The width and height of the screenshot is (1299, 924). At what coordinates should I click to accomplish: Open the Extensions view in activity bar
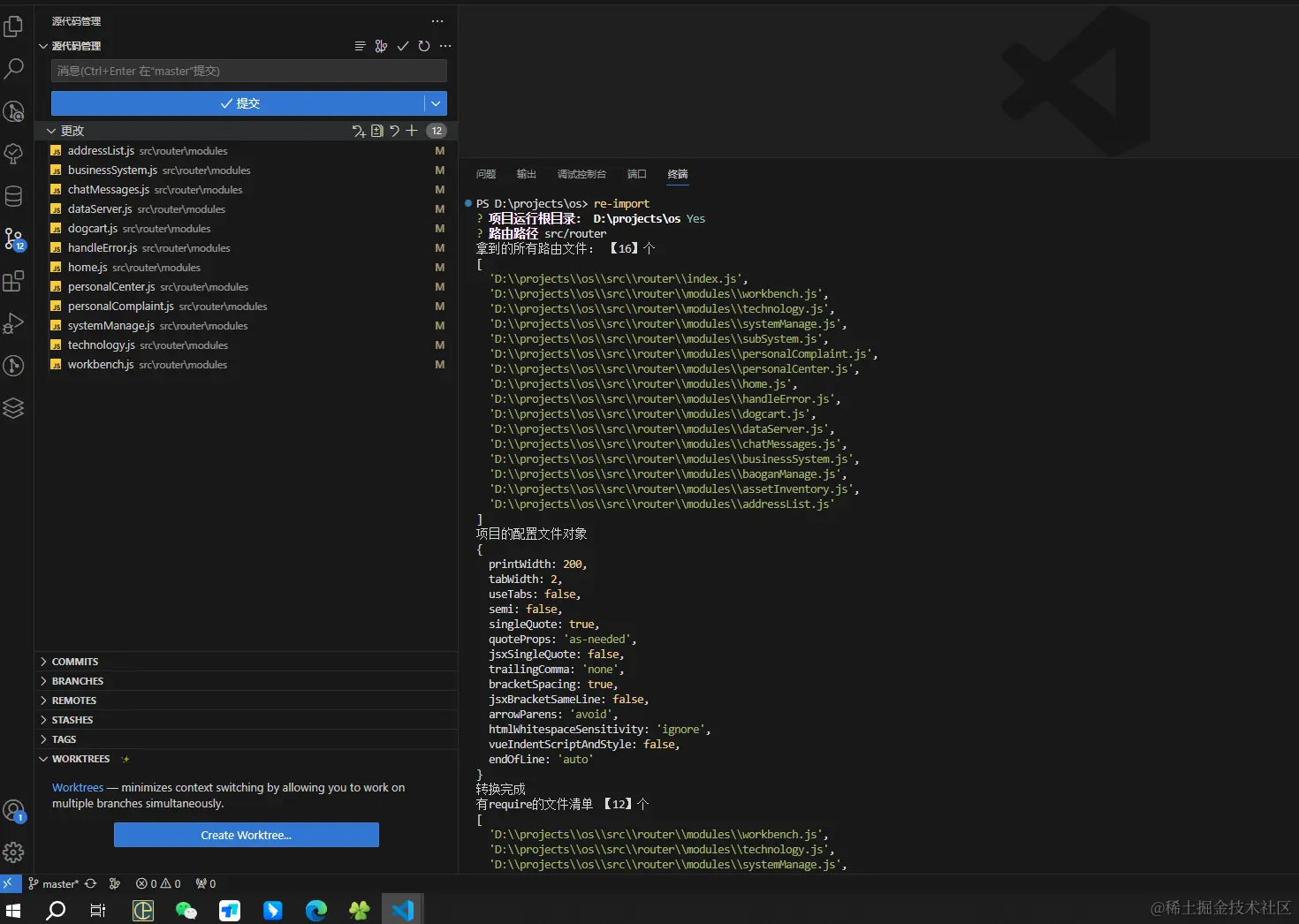[x=14, y=281]
